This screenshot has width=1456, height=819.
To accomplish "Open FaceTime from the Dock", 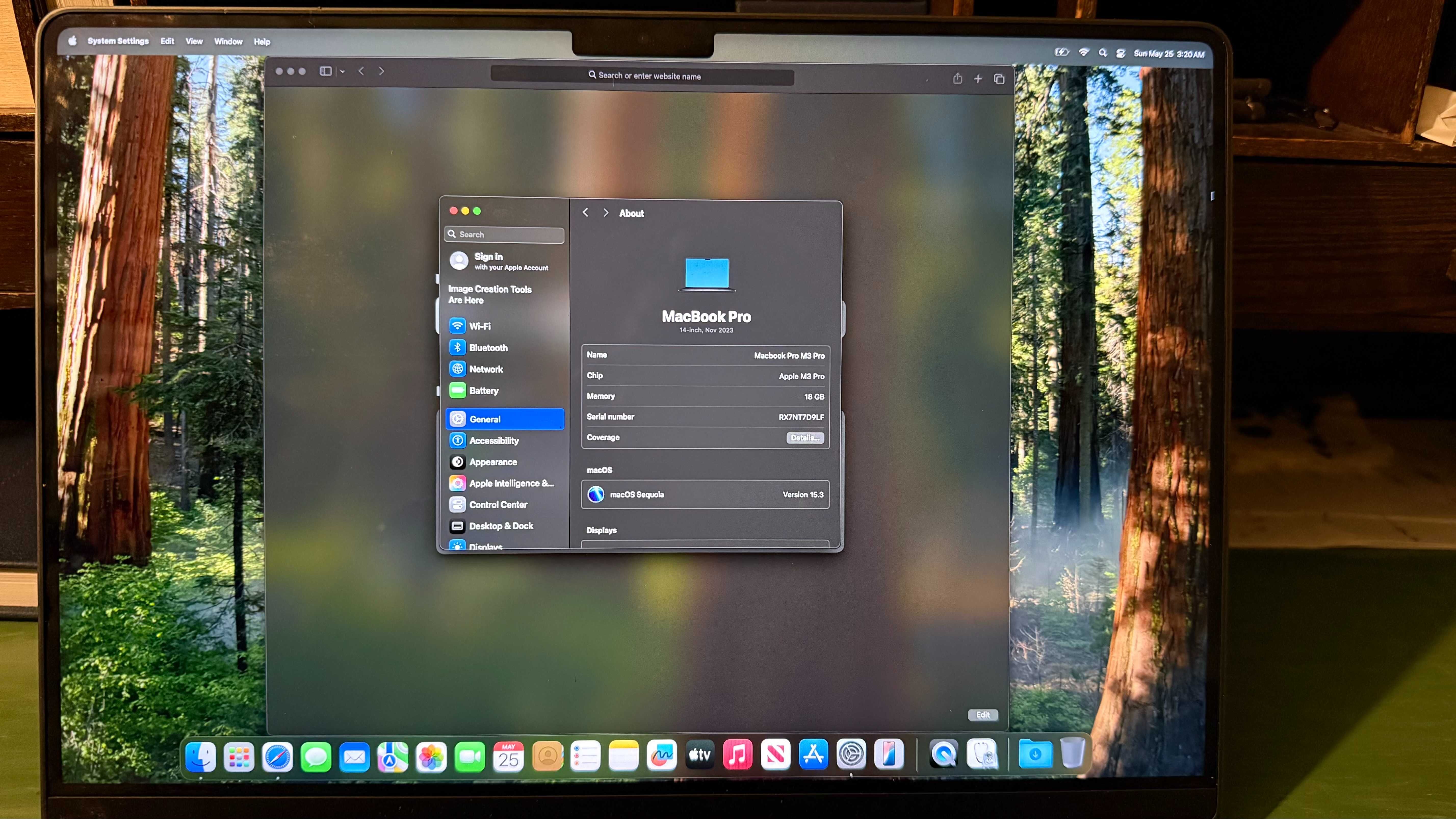I will 470,756.
